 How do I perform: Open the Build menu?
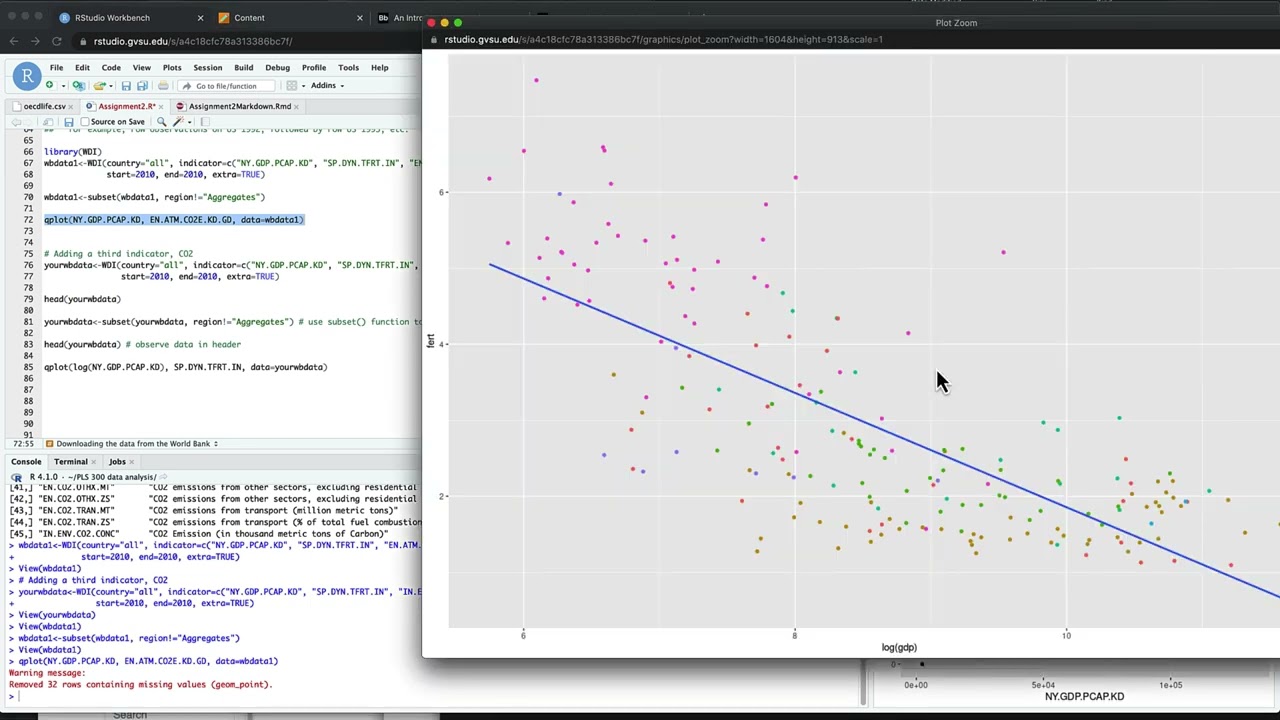(243, 68)
